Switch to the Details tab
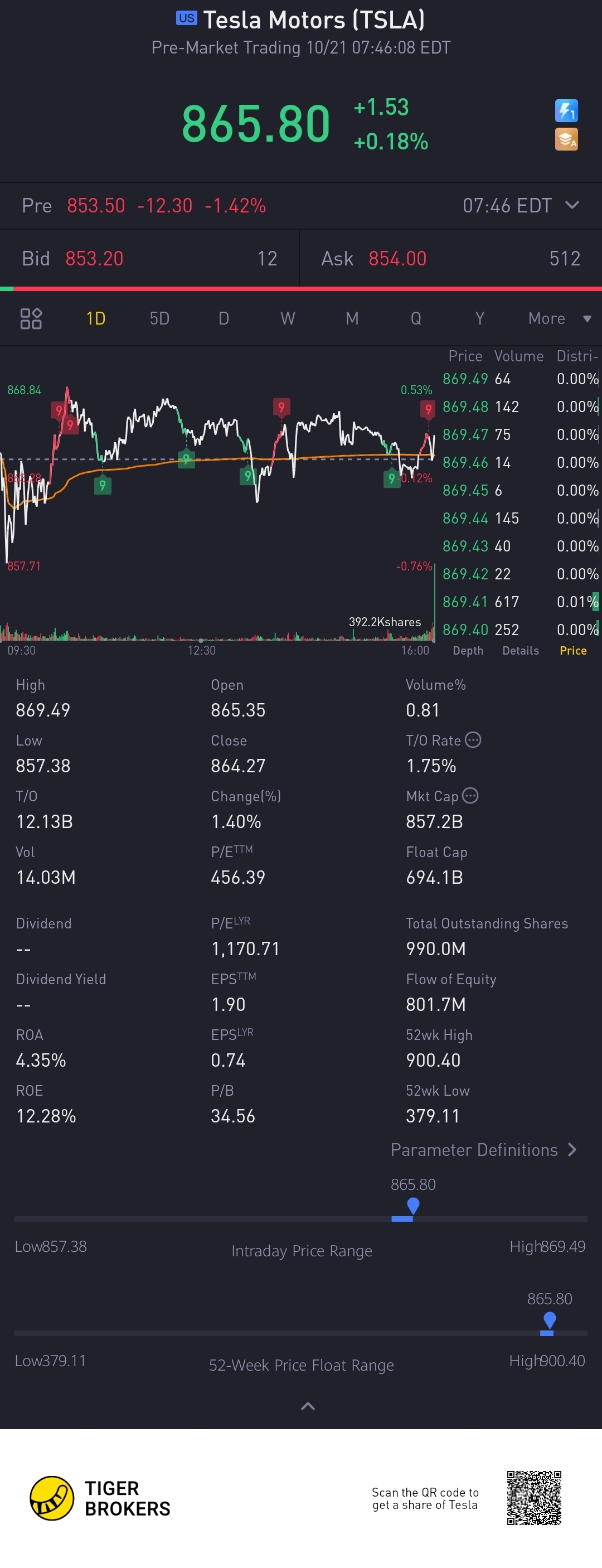 coord(521,650)
